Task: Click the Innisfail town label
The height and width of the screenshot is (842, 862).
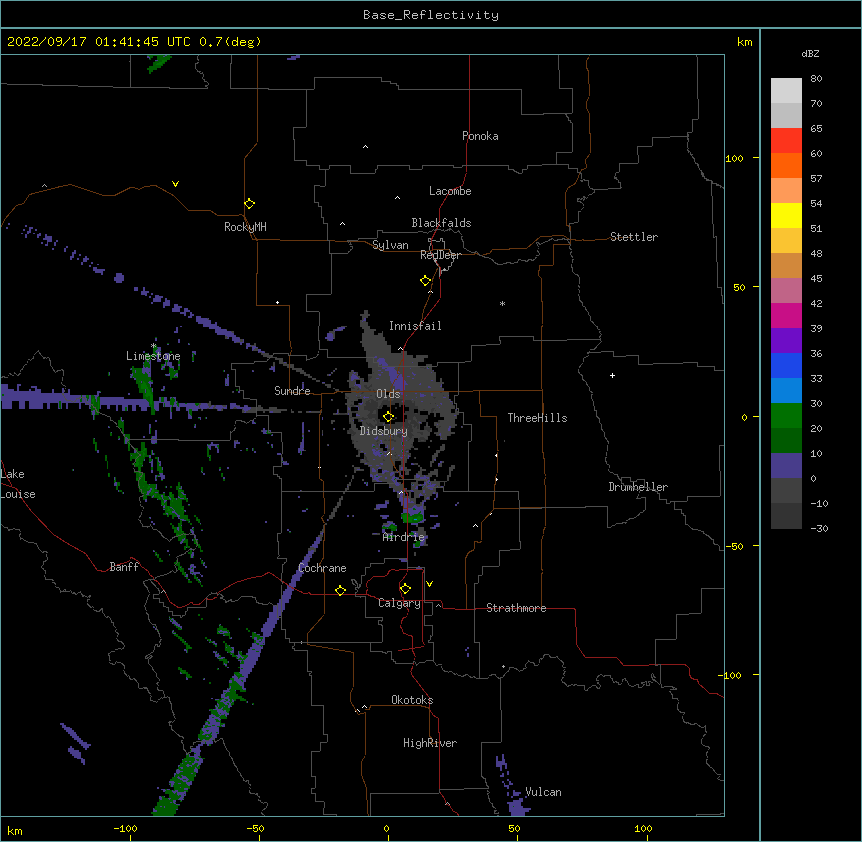Action: click(x=415, y=326)
